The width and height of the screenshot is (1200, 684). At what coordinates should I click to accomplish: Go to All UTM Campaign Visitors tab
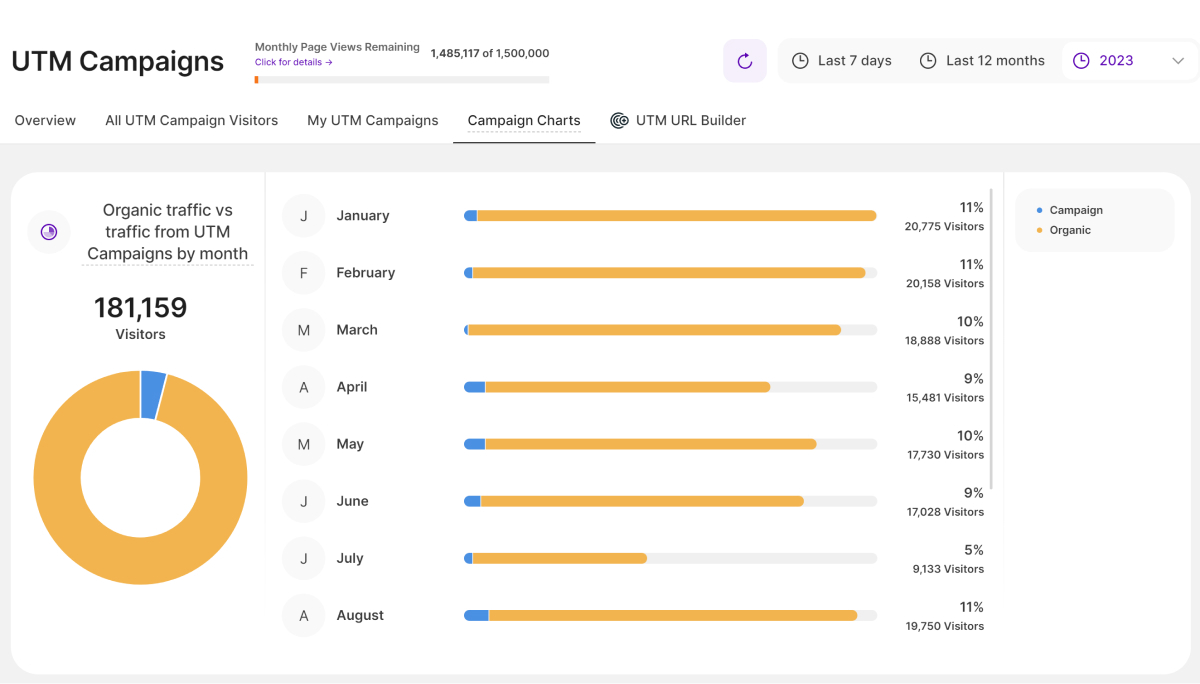(191, 121)
